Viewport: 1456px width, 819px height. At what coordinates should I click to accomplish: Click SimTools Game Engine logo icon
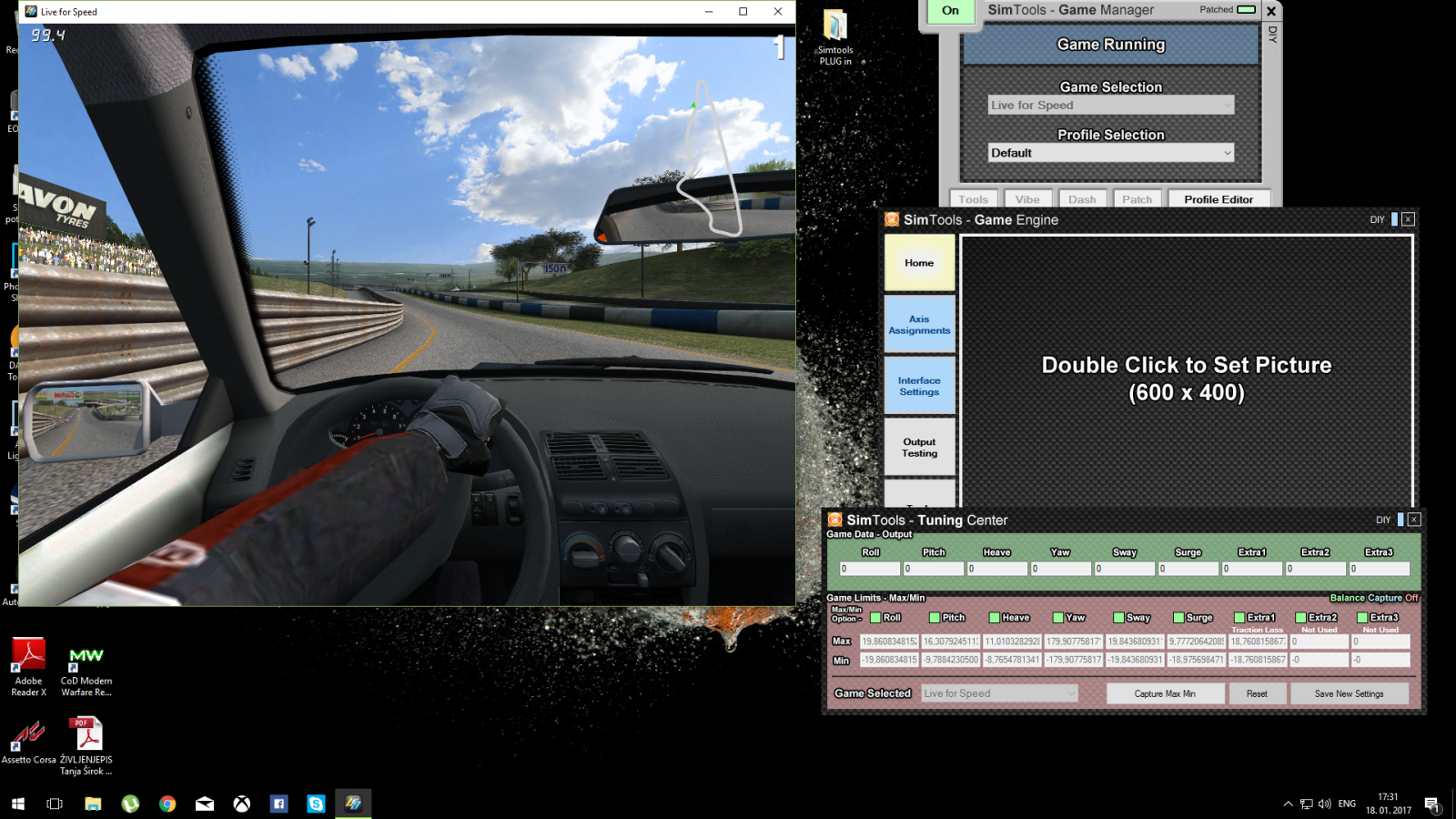(x=892, y=219)
